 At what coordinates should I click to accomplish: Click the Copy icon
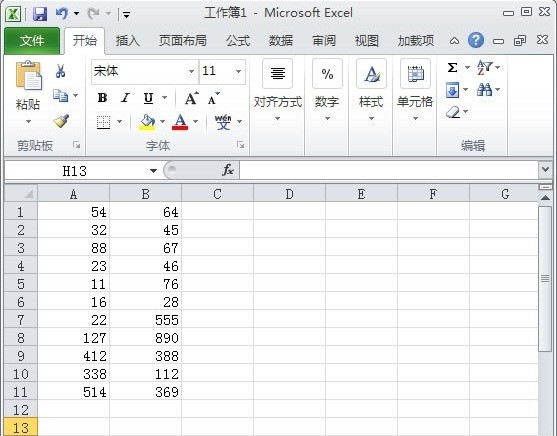tap(60, 95)
